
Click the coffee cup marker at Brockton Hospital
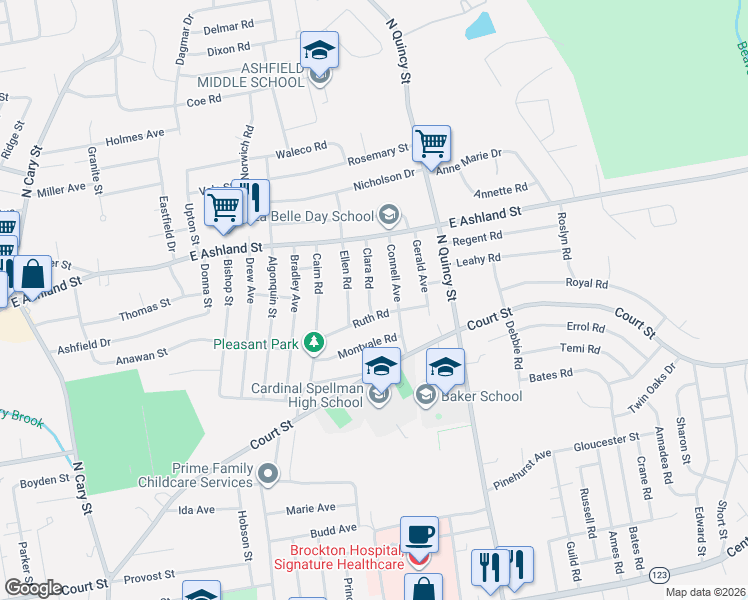point(419,535)
